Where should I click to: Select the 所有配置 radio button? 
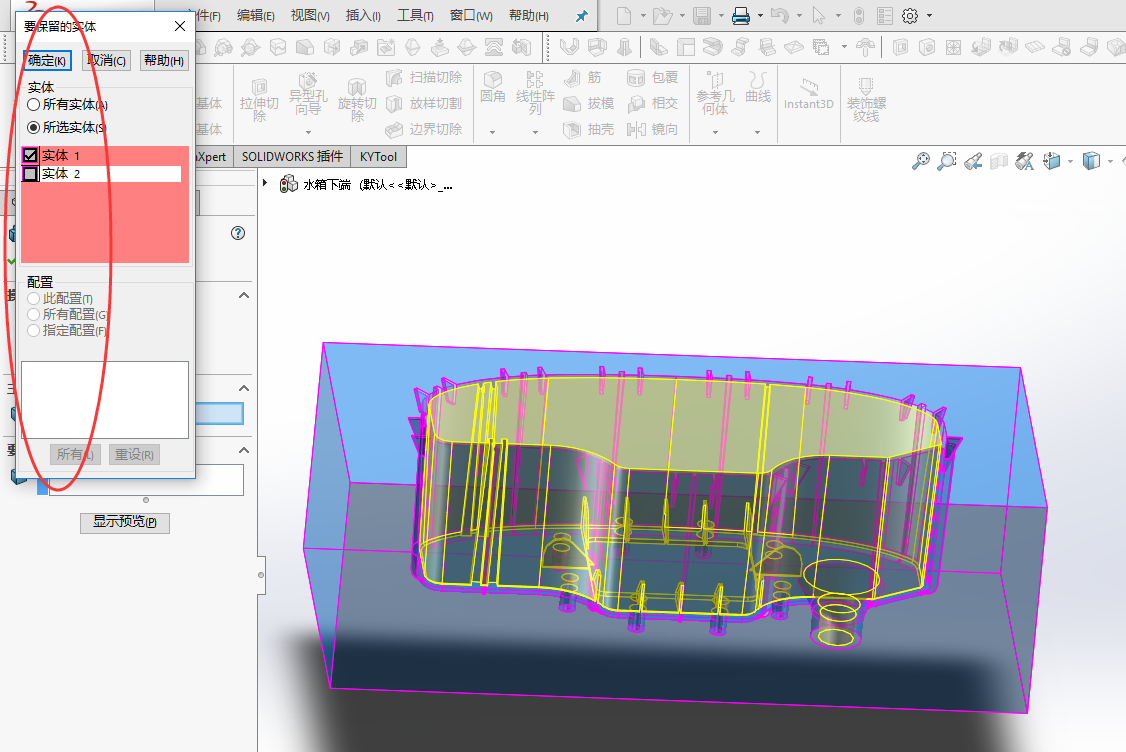click(34, 315)
